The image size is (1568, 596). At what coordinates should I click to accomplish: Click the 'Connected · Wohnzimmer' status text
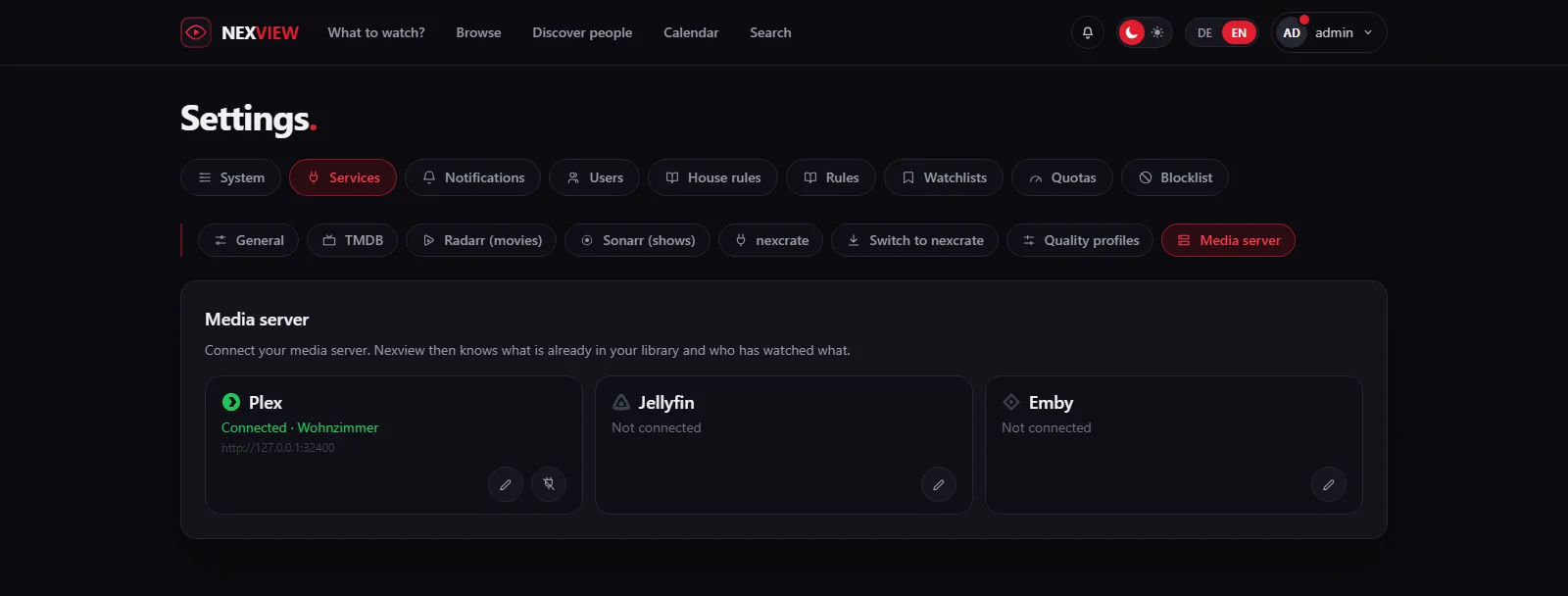pos(300,427)
